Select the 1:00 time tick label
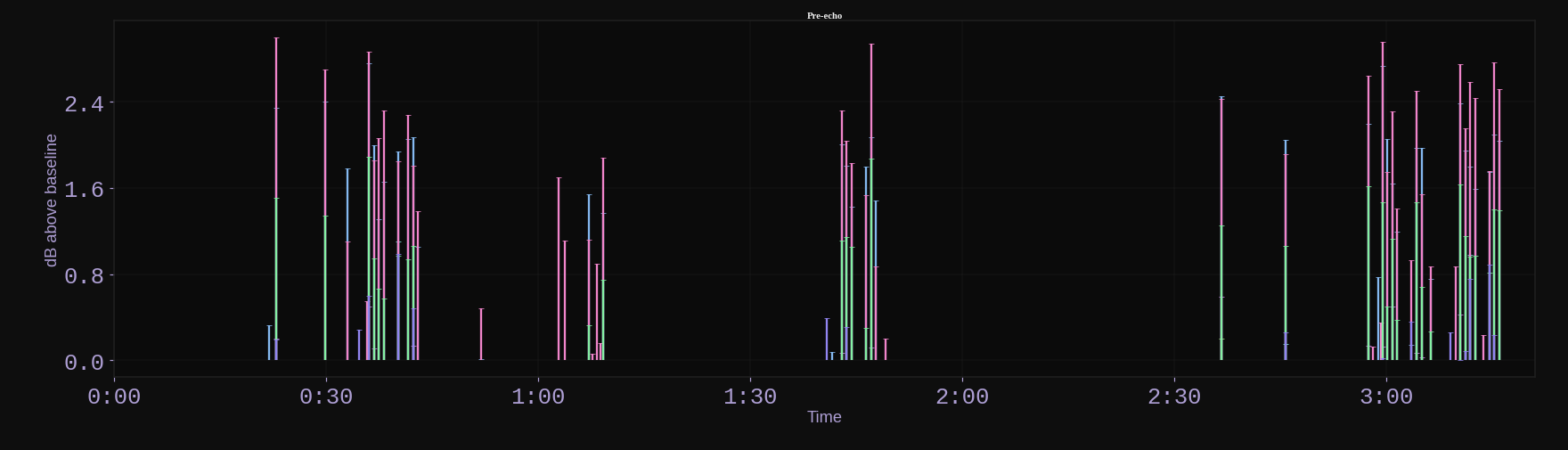Image resolution: width=1568 pixels, height=450 pixels. point(538,397)
